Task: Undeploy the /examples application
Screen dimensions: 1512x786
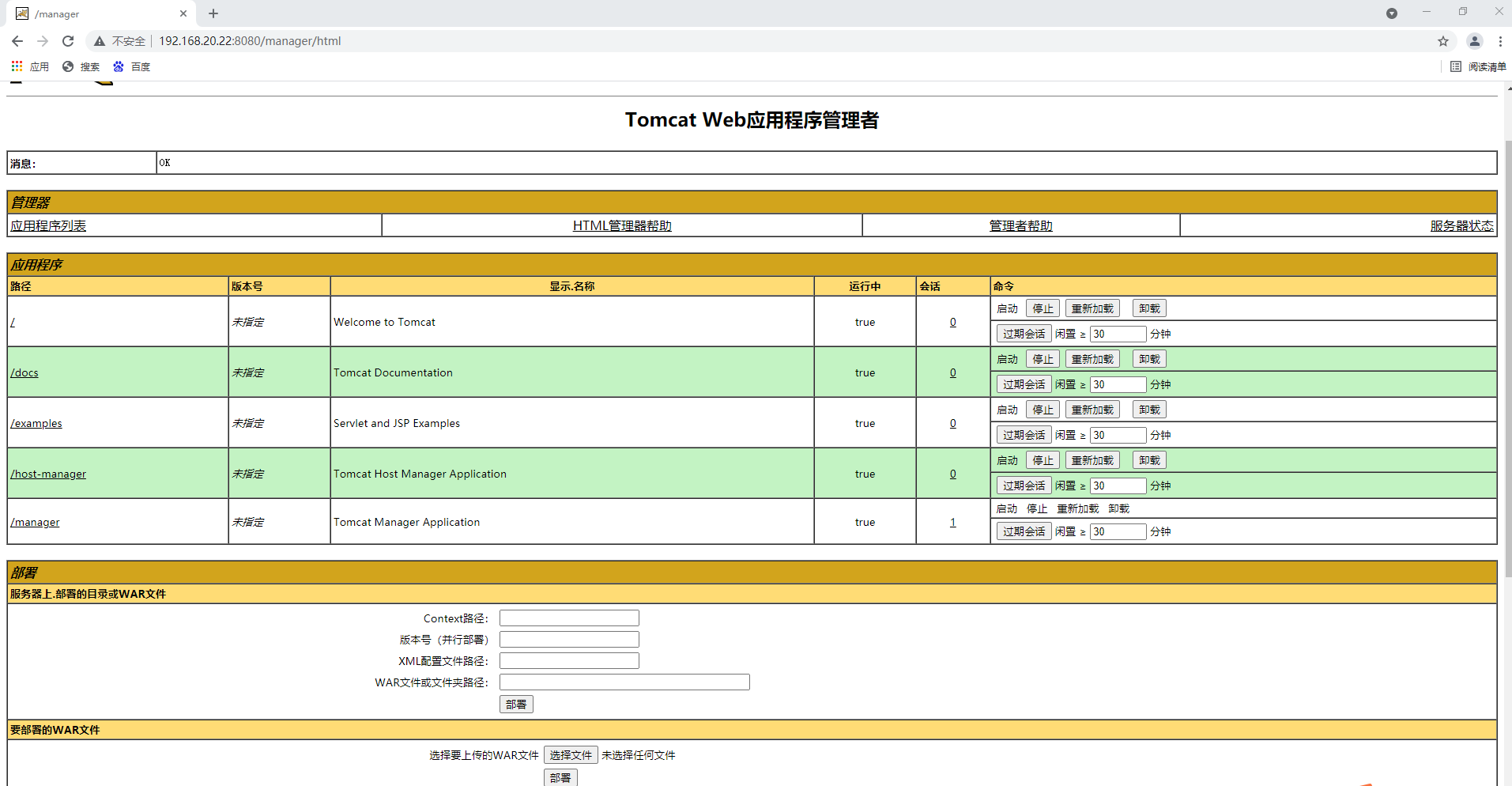Action: coord(1149,410)
